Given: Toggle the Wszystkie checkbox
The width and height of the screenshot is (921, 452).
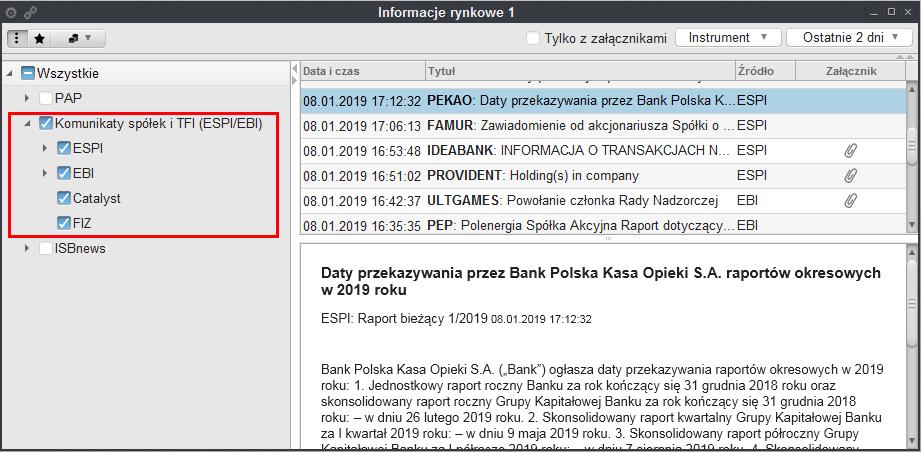Looking at the screenshot, I should pos(28,73).
